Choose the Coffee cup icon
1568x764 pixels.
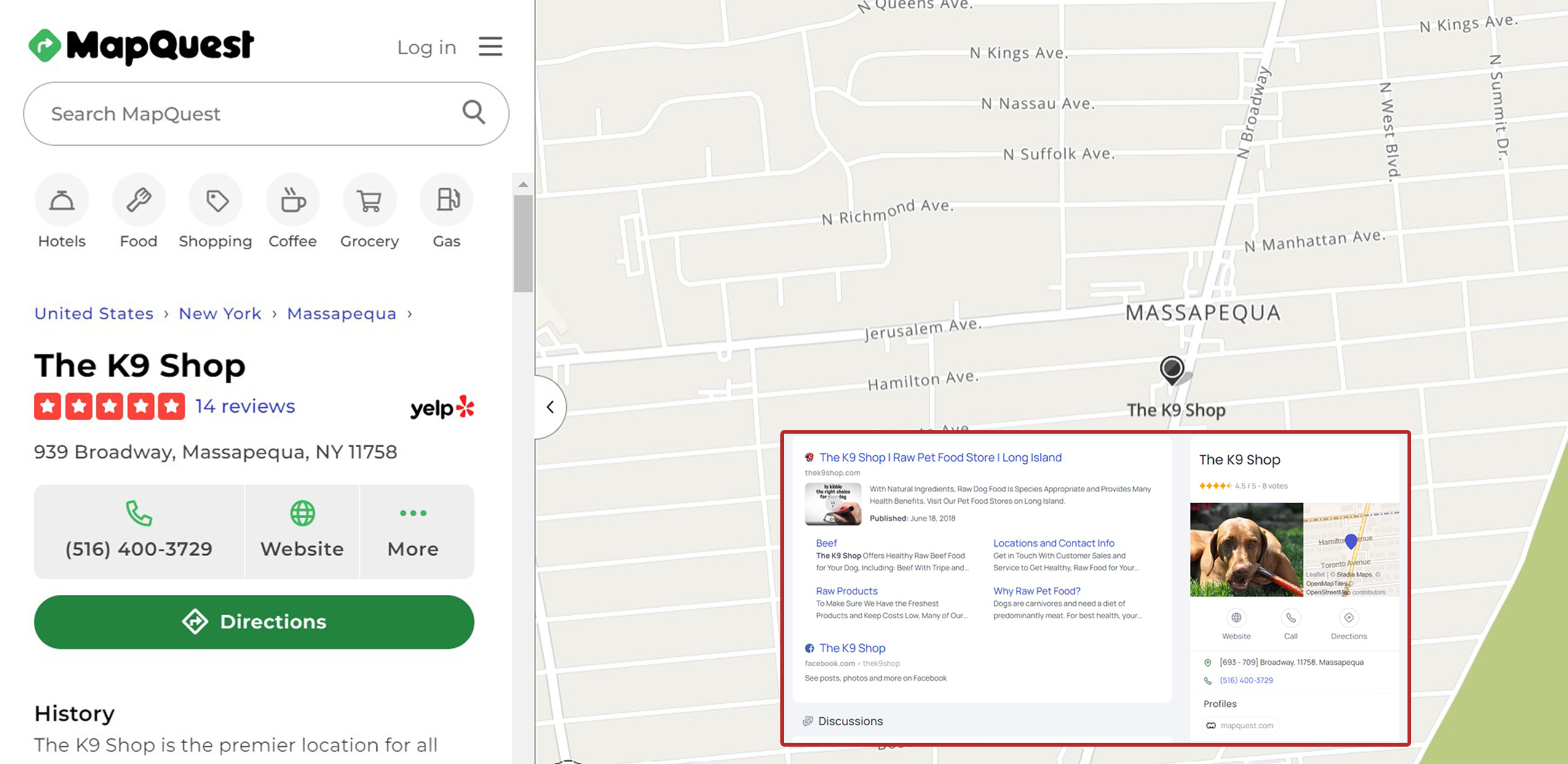pos(293,201)
